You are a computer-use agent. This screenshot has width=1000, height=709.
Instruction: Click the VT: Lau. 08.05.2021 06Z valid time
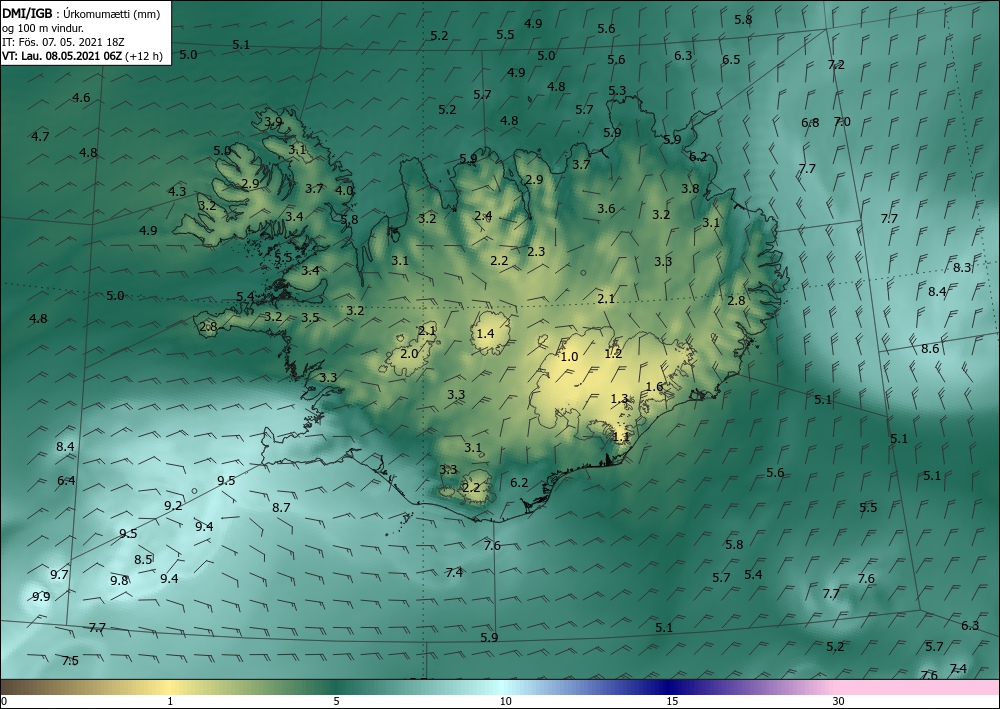coord(62,56)
